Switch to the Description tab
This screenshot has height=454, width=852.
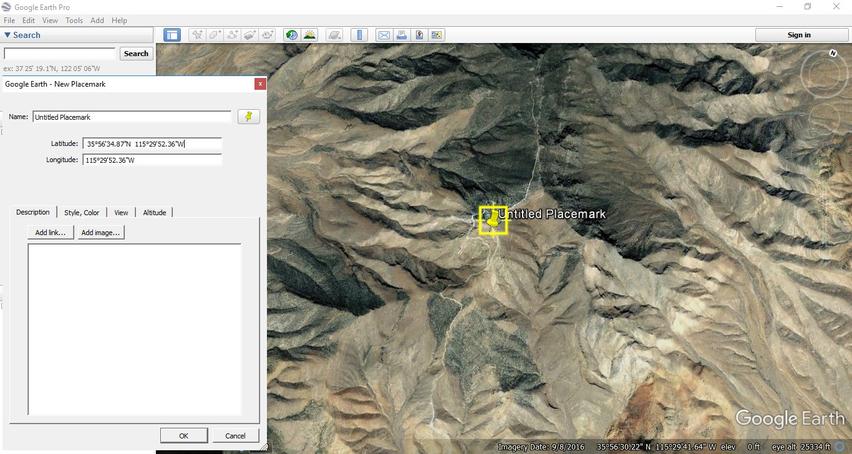(x=33, y=212)
